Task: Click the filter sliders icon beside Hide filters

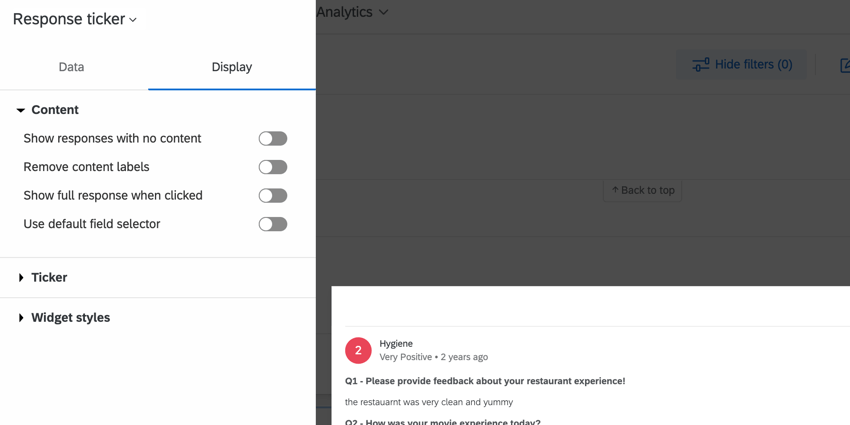Action: [x=700, y=65]
